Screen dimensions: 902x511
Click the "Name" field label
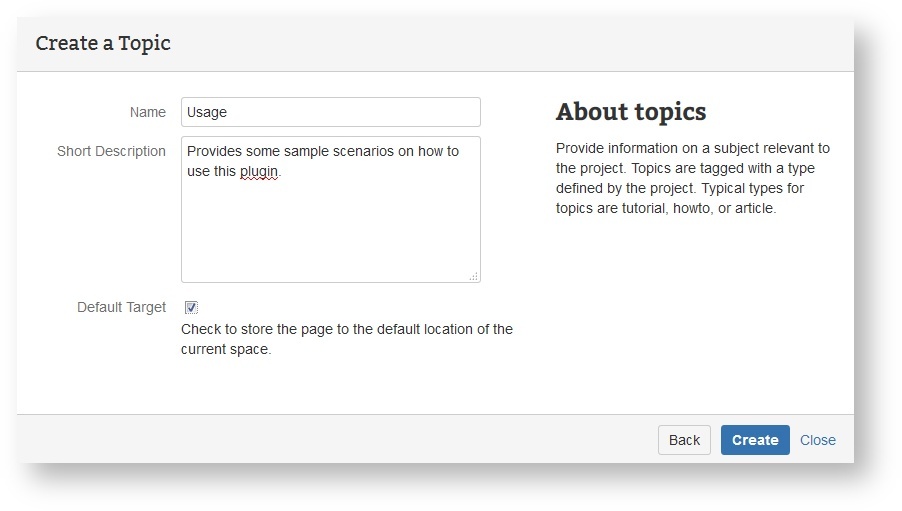(148, 112)
